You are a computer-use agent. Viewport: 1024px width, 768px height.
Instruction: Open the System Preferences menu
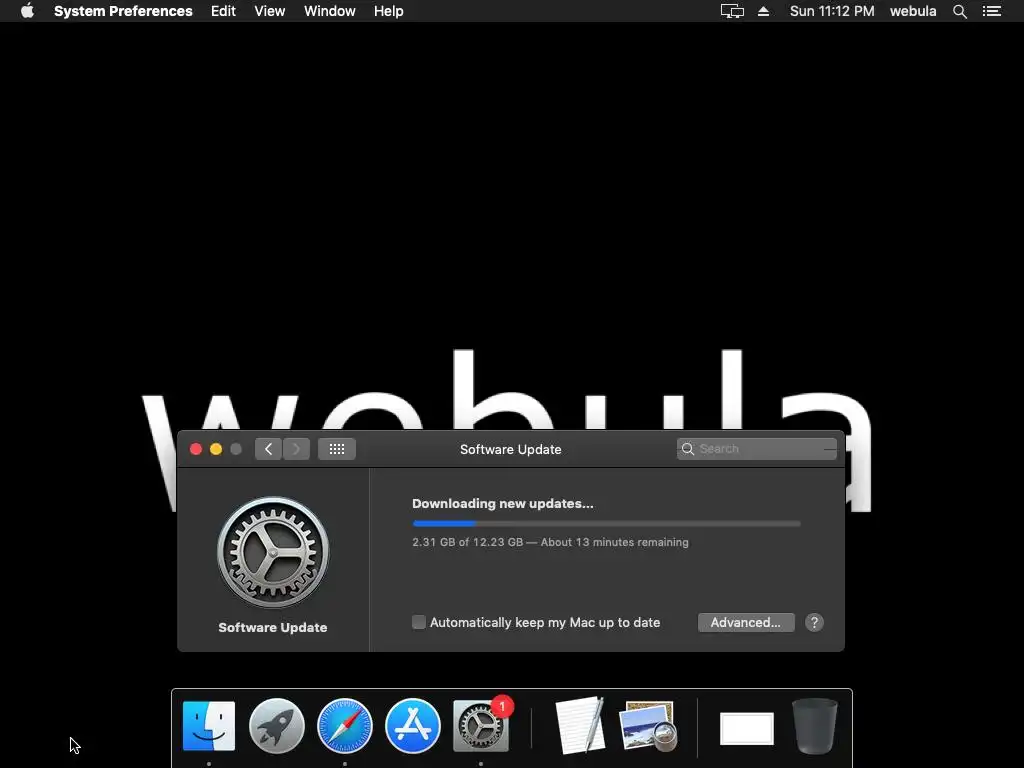[x=123, y=11]
